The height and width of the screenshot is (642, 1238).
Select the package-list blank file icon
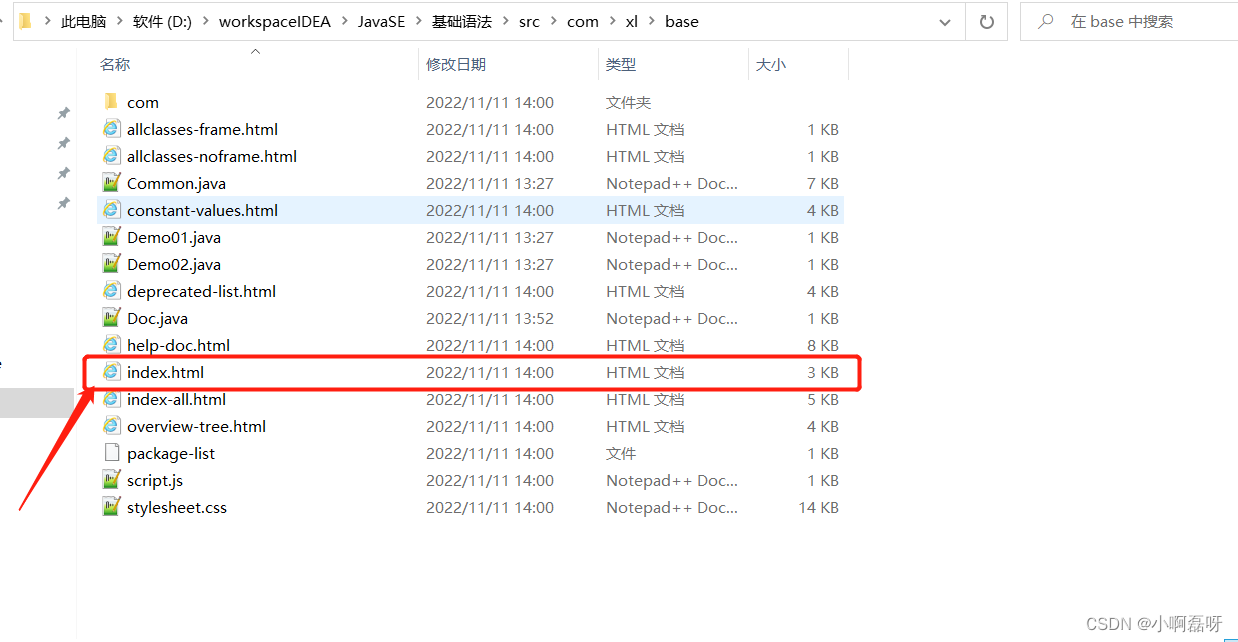pos(111,453)
